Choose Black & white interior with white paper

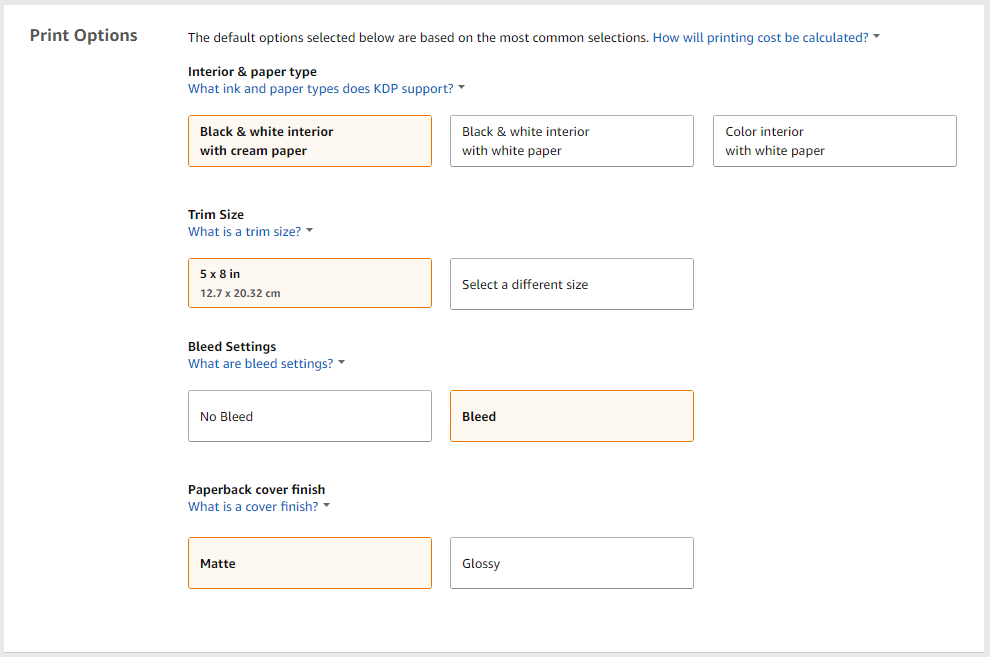coord(571,141)
